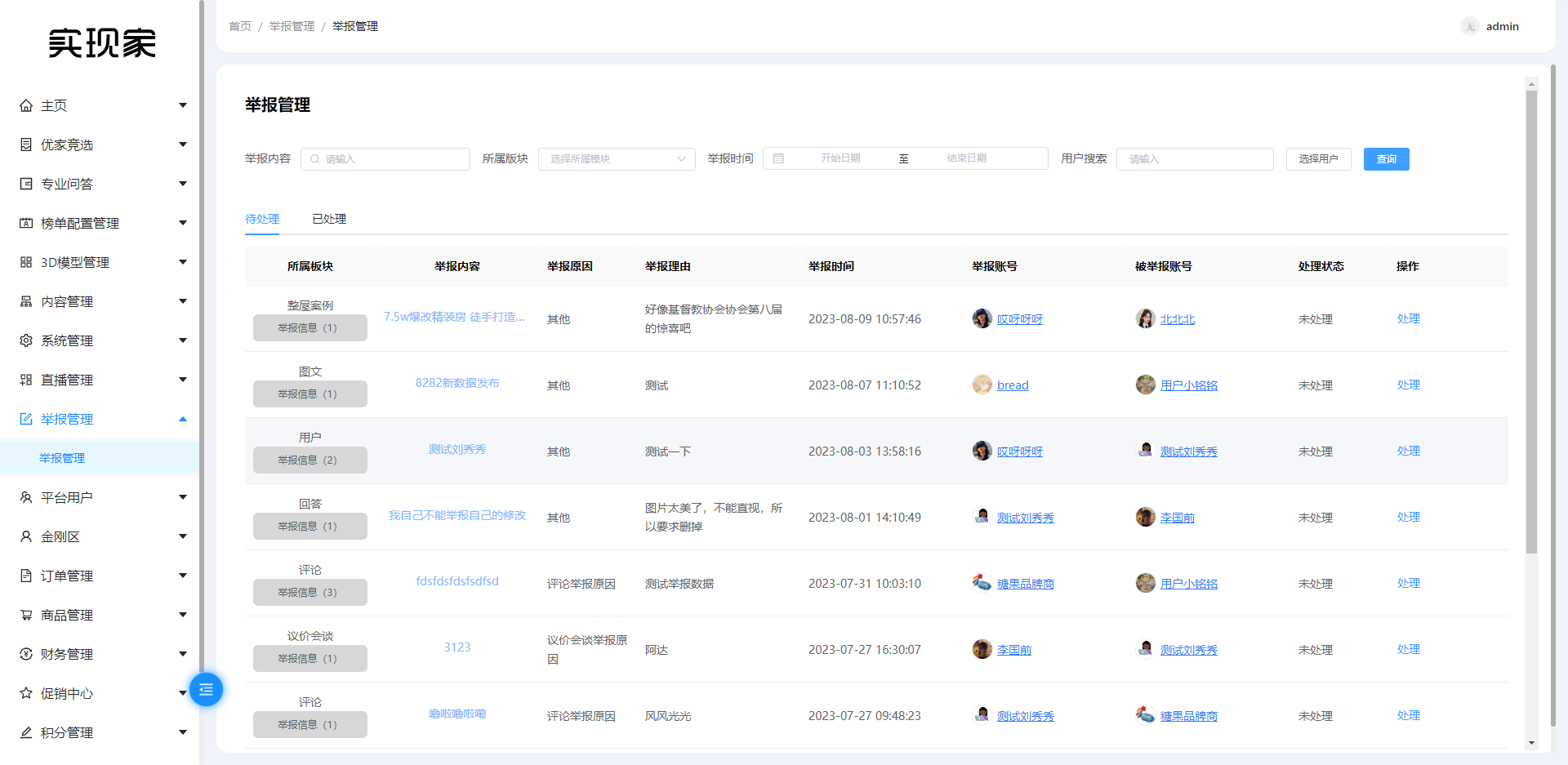Screen dimensions: 1568x765
Task: Click the 订单管理 document icon
Action: 26,576
